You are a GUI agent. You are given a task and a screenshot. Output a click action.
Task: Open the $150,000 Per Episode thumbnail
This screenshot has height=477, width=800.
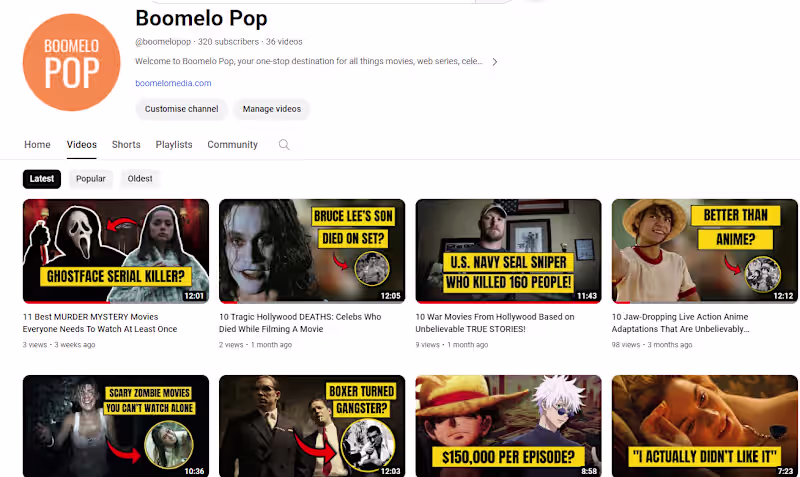[508, 426]
